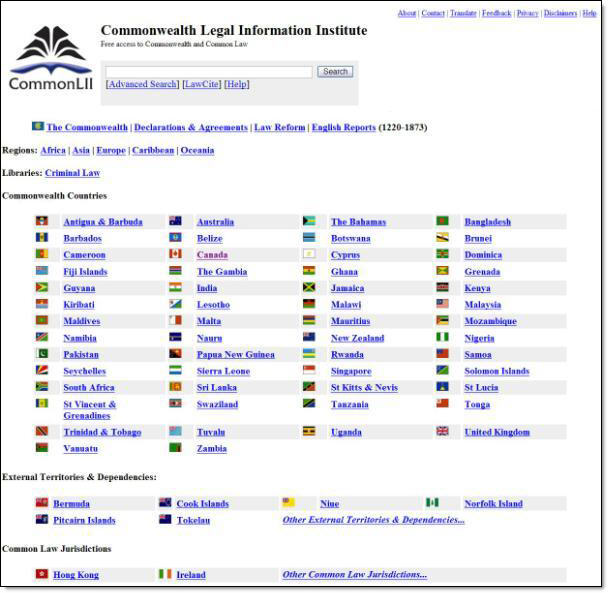Click the Malta flag icon
The width and height of the screenshot is (608, 593).
point(175,320)
